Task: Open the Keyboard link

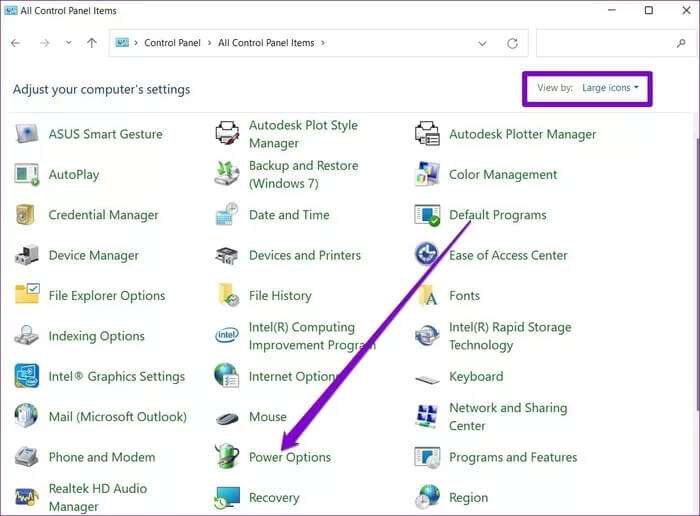Action: click(x=476, y=377)
